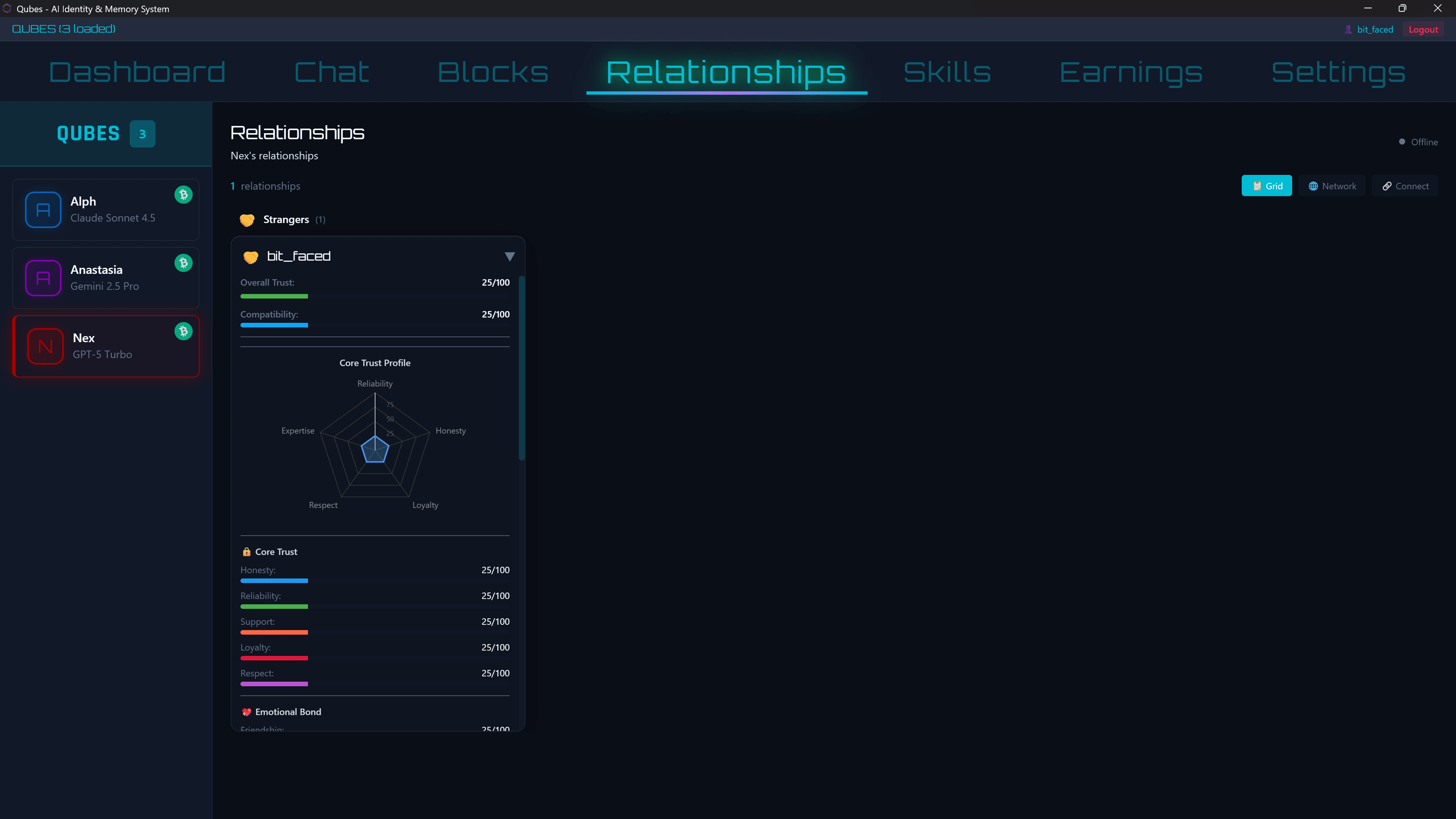Select the Anastasia Gemini 2.5 Pro qube
Image resolution: width=1456 pixels, height=819 pixels.
(105, 278)
